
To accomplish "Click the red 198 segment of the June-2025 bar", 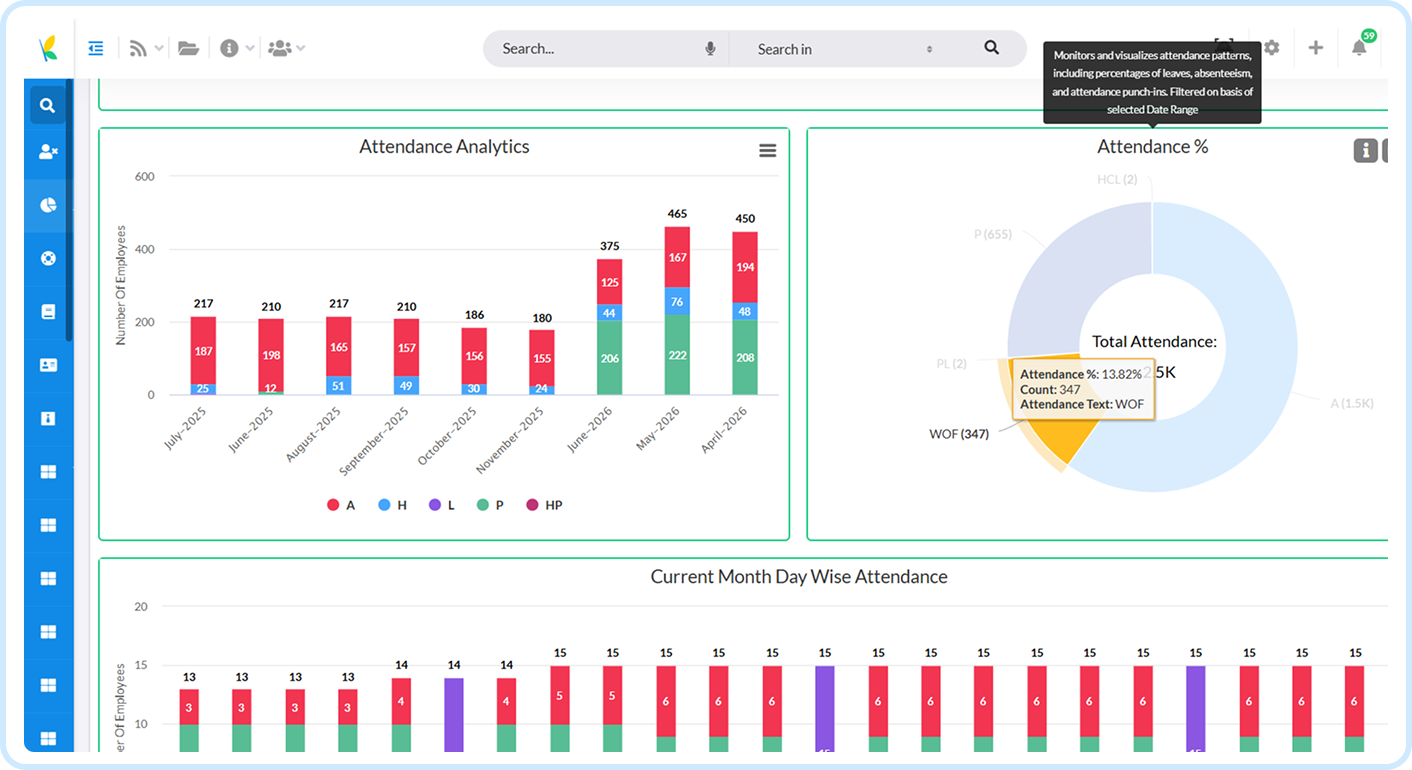I will tap(271, 356).
